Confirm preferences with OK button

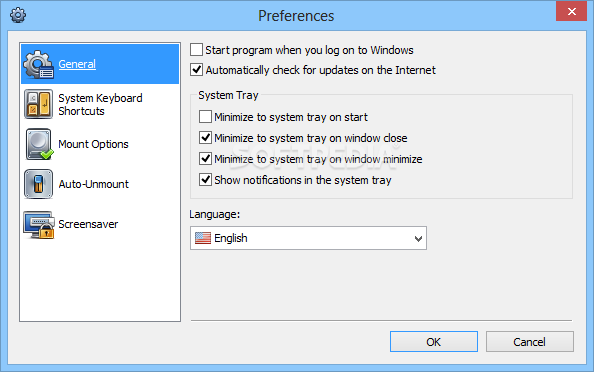coord(433,342)
